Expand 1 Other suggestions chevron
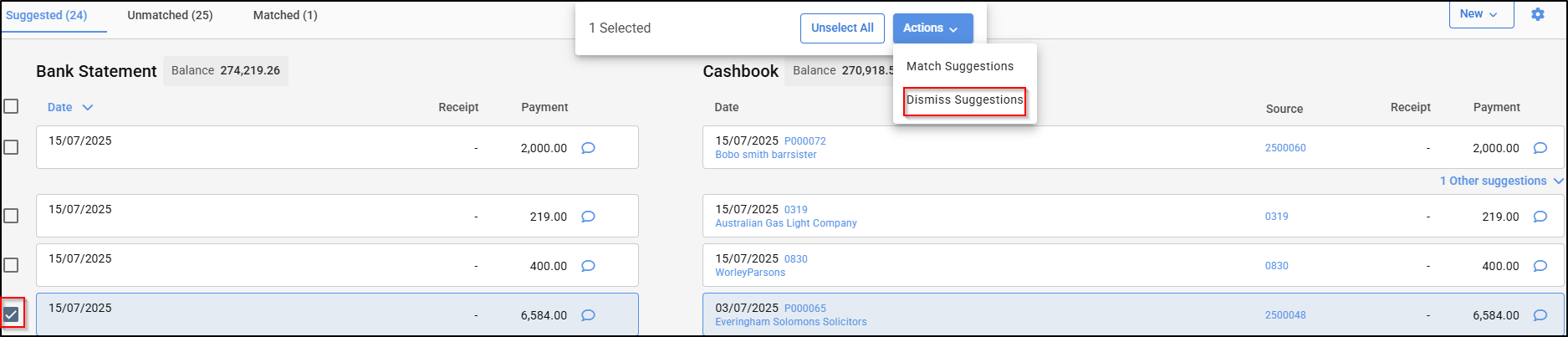 tap(1558, 181)
